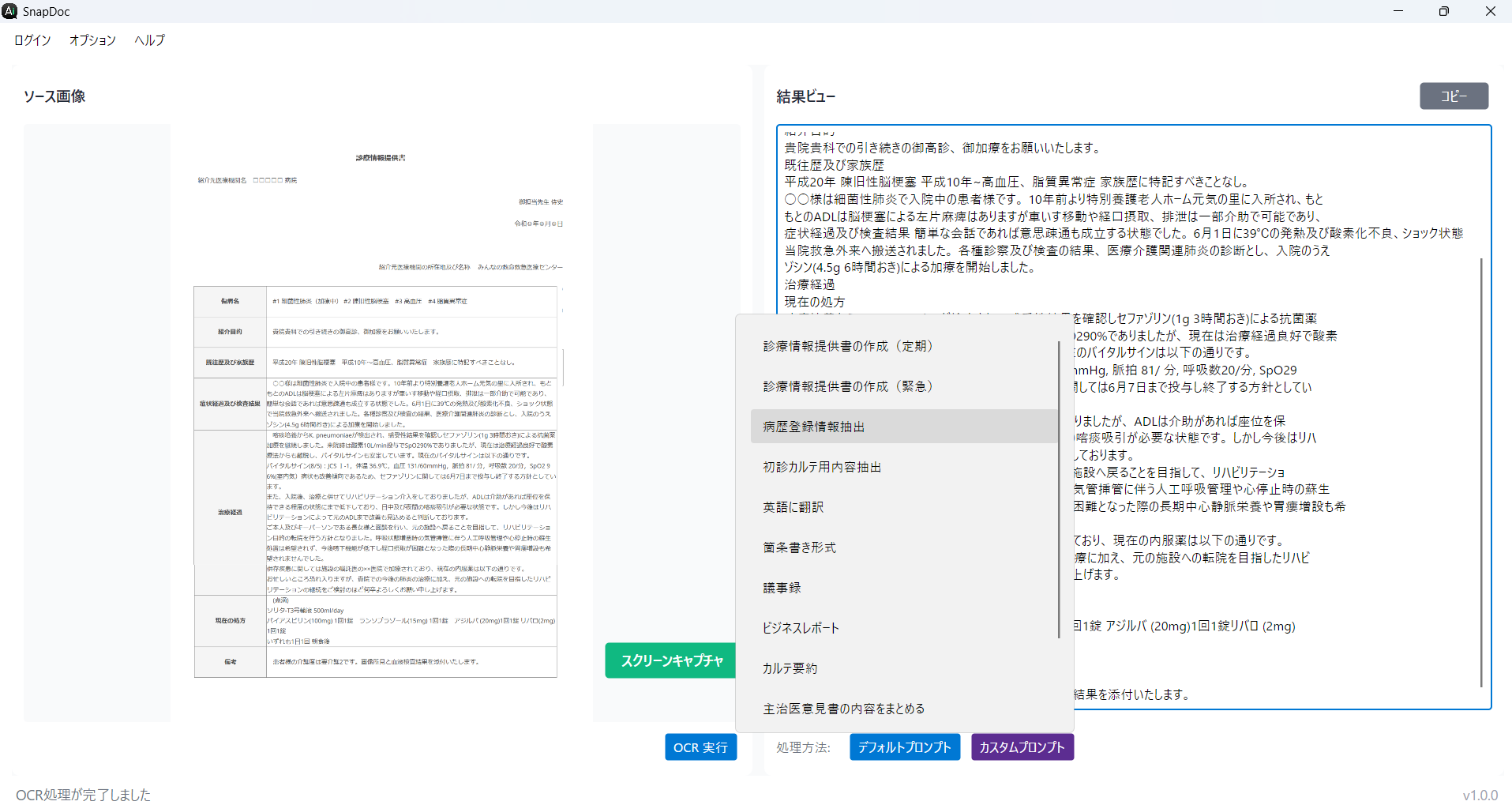
Task: Open the カスタムプロンプト dropdown
Action: pyautogui.click(x=1022, y=747)
